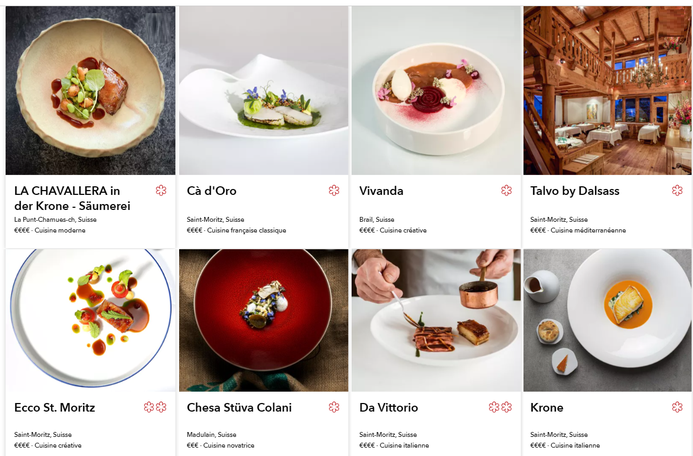Click the star icon next to Chesa Stüva Colani
693x456 pixels.
click(x=334, y=407)
